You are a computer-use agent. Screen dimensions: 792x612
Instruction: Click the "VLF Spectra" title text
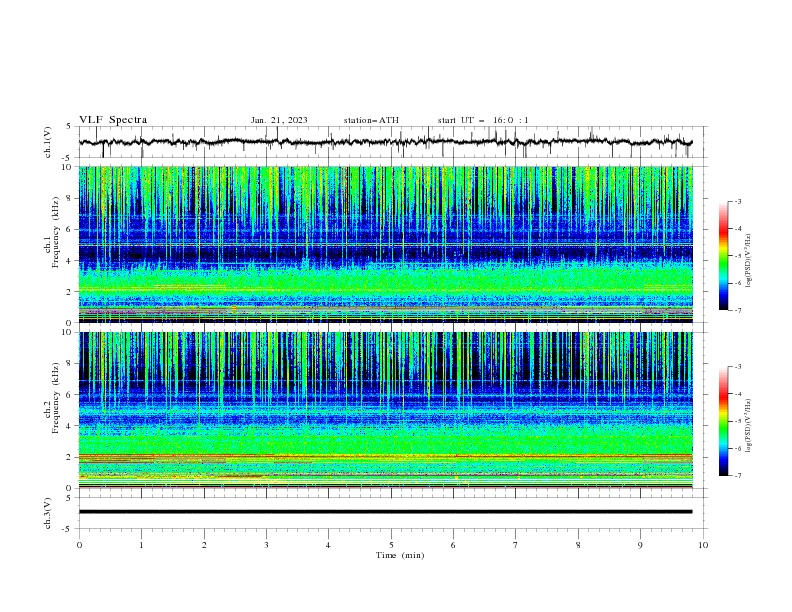coord(113,120)
